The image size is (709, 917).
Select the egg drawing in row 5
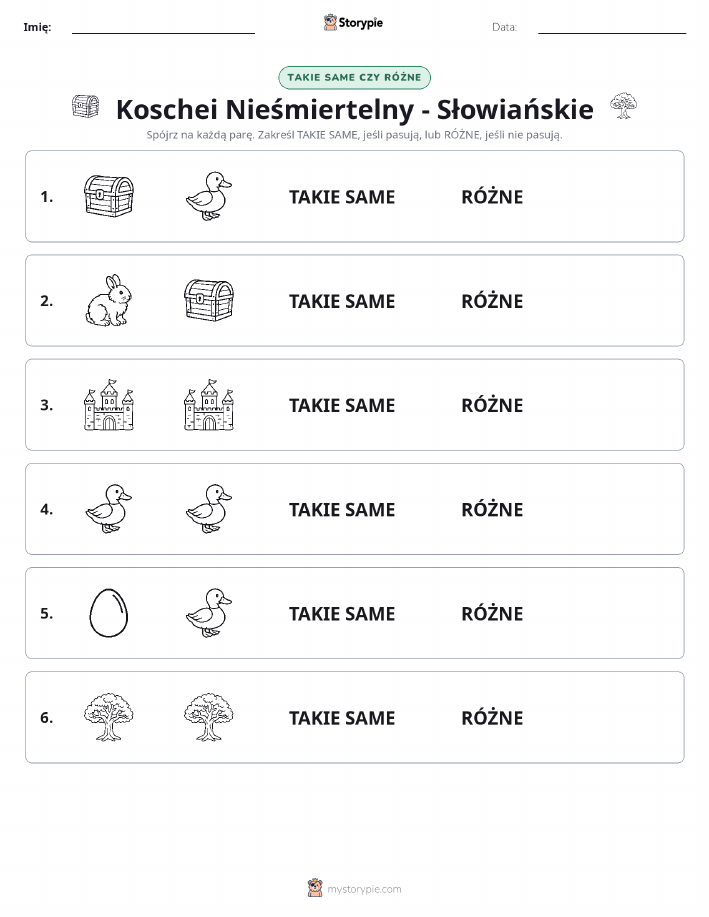109,613
